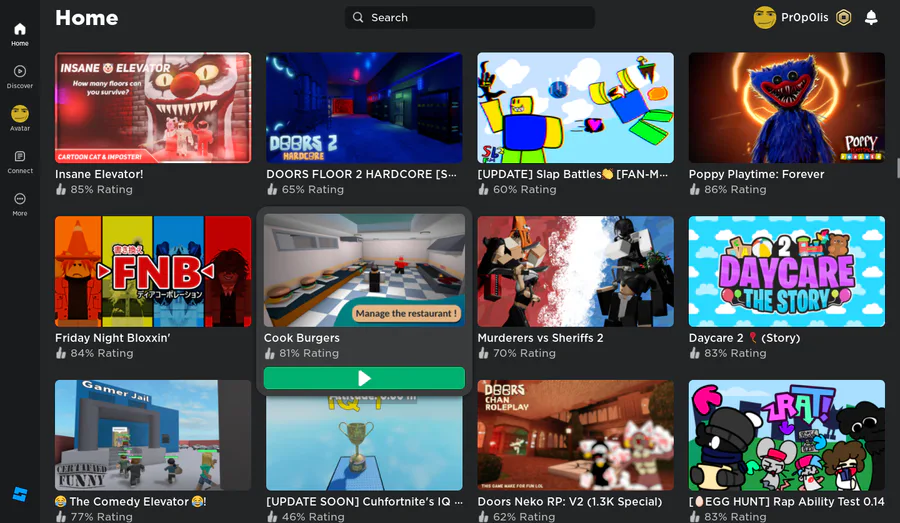Open the Rap Ability Test thumbnail
Viewport: 900px width, 523px height.
coord(786,435)
